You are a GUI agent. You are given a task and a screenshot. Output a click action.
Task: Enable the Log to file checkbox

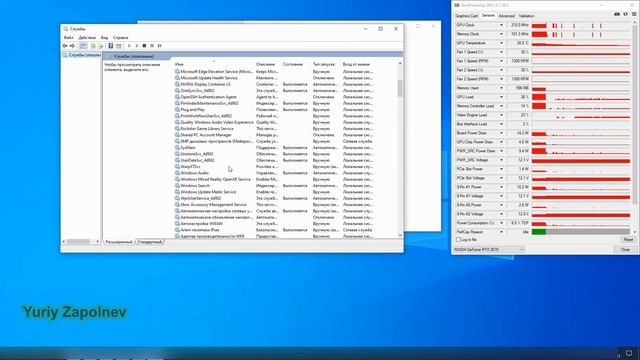click(x=458, y=240)
